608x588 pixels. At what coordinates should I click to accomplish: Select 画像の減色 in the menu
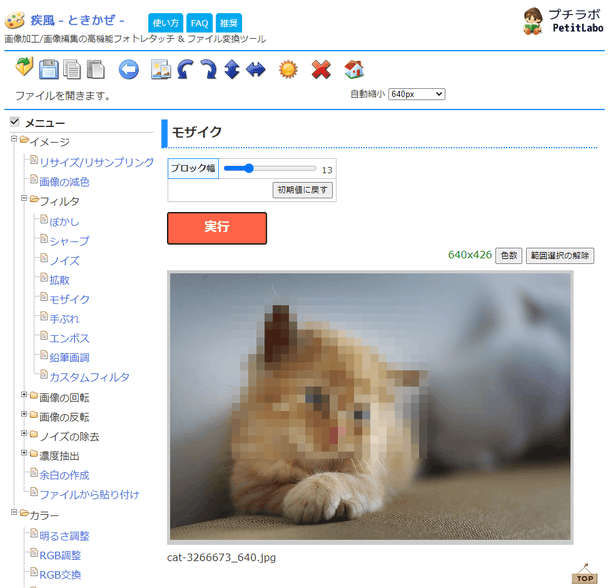pos(64,182)
